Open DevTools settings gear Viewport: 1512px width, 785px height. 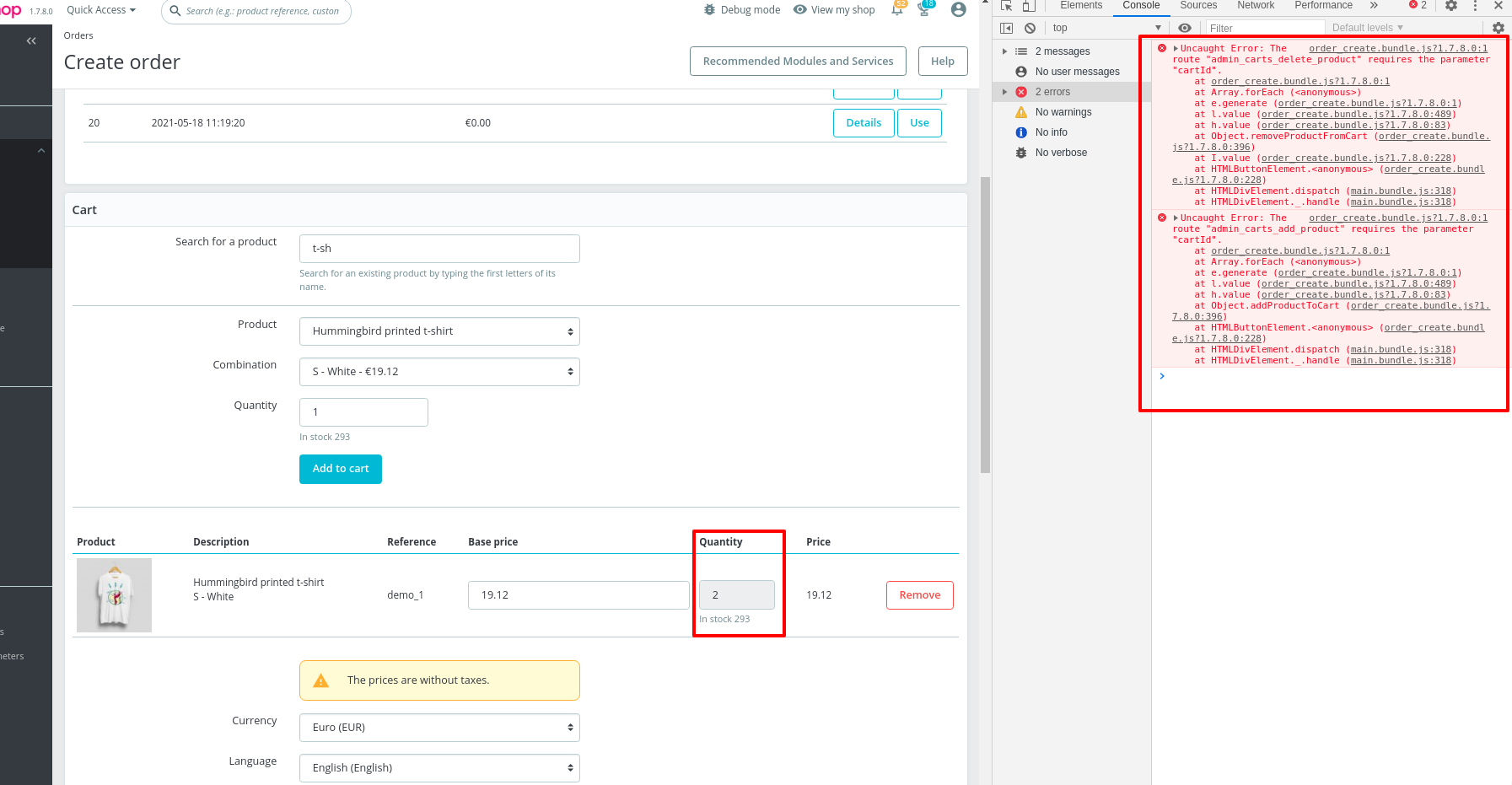pos(1451,6)
